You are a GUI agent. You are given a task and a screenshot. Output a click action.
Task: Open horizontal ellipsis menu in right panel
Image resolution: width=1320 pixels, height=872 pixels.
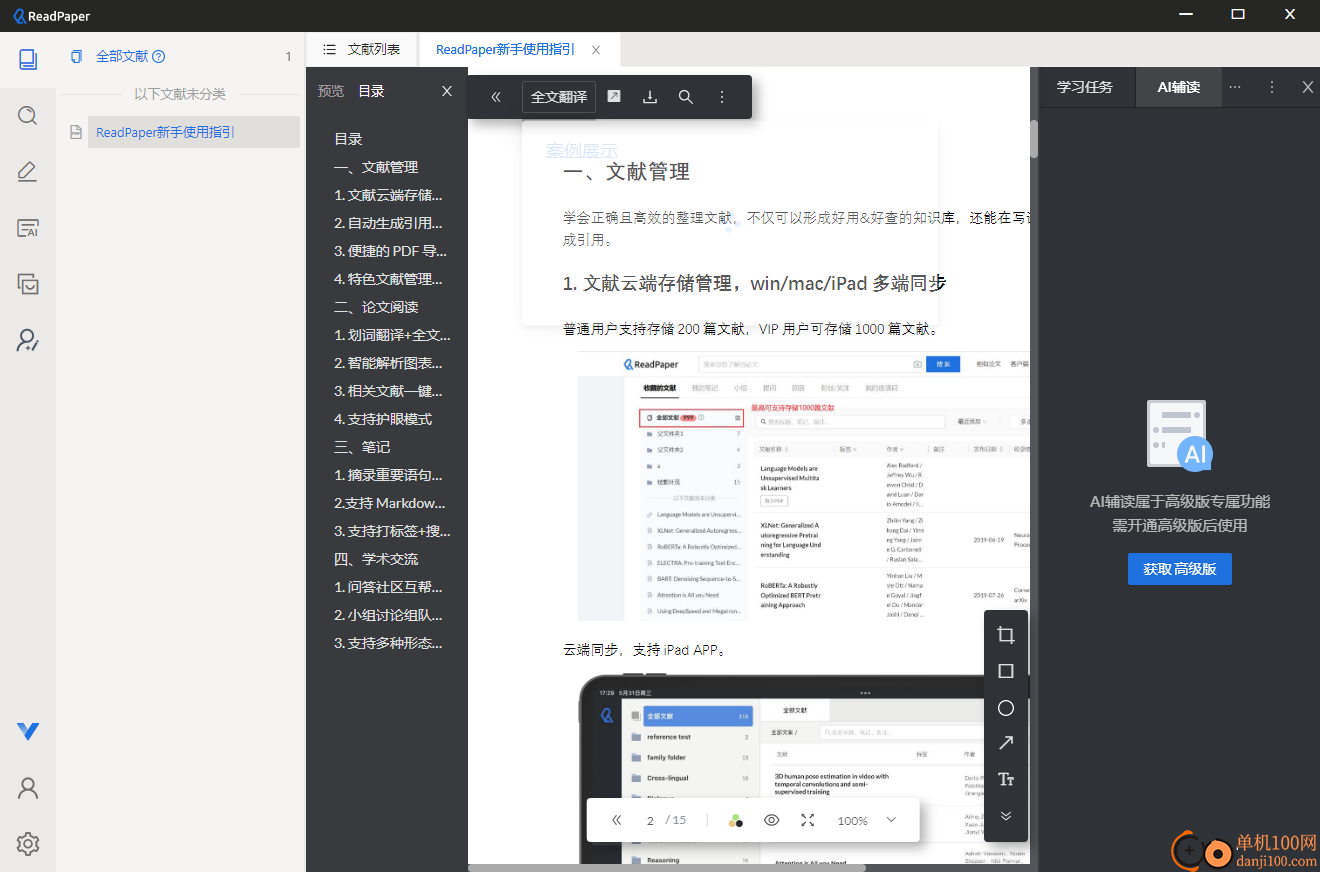click(x=1235, y=87)
